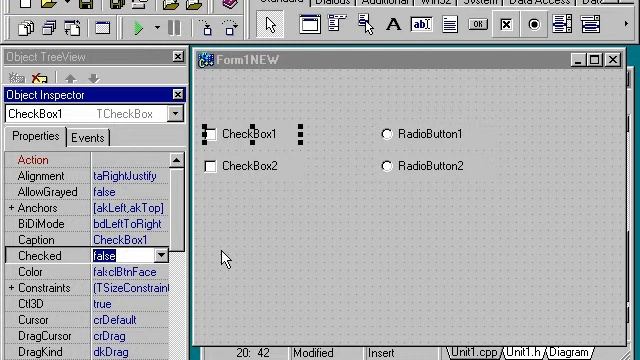Click the View Unit toolbar icon
Screen dimensions: 640x360
tap(27, 28)
